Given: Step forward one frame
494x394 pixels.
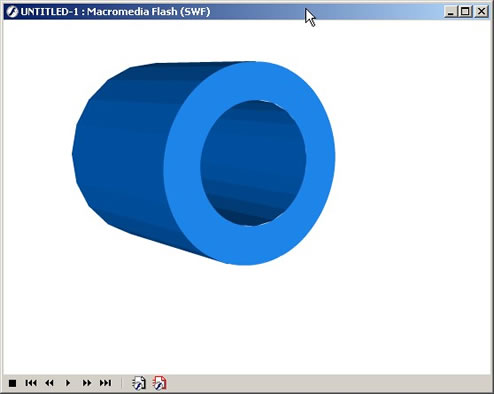Looking at the screenshot, I should 87,383.
